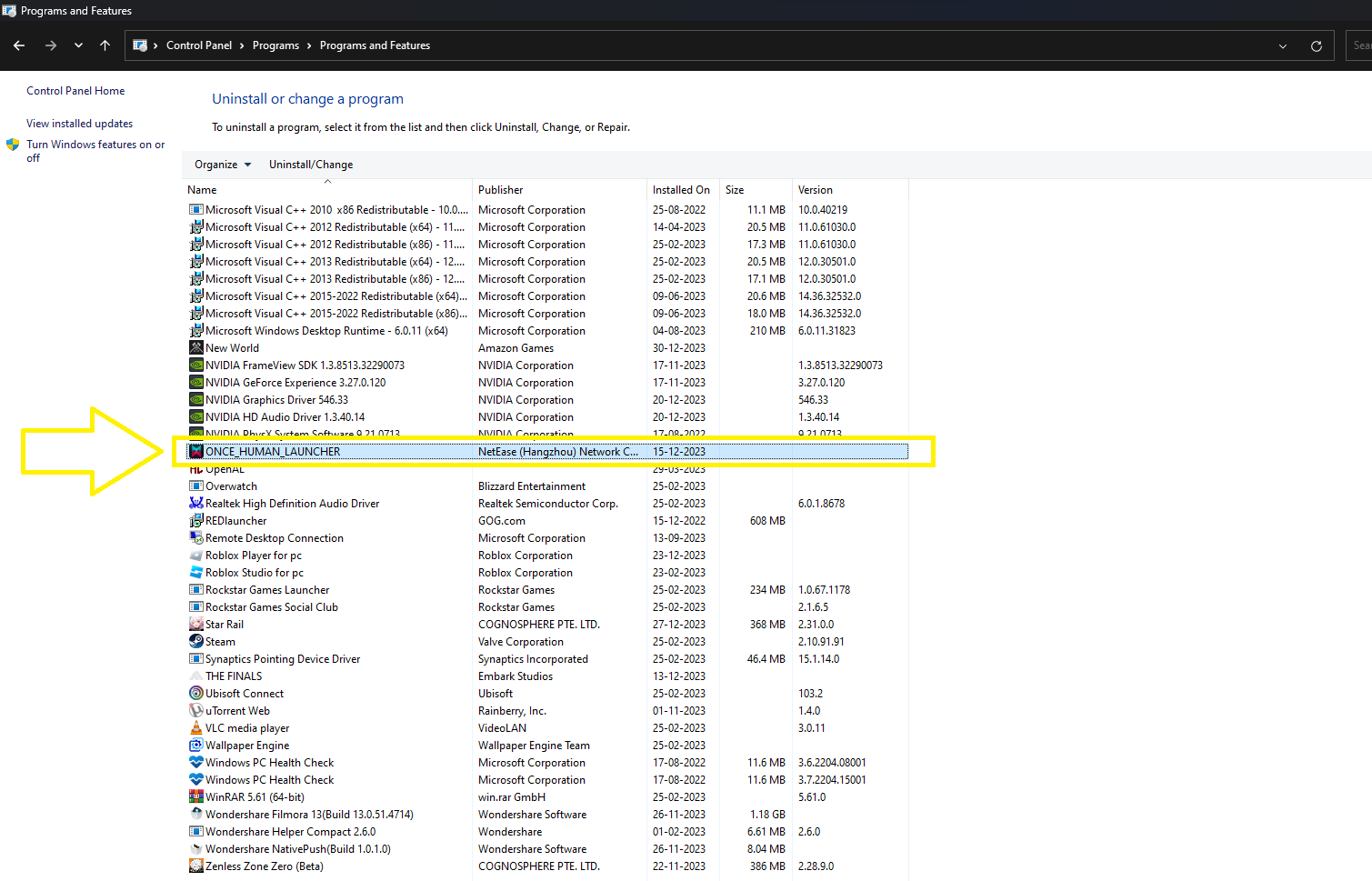Select Roblox Studio for pc icon
This screenshot has width=1372, height=881.
[x=195, y=573]
